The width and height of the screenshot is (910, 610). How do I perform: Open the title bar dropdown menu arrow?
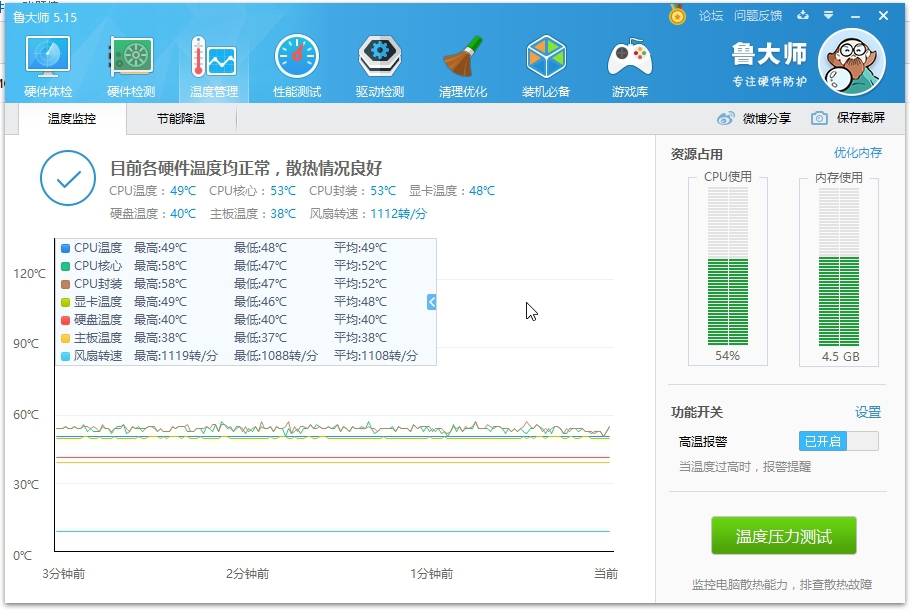click(x=829, y=15)
